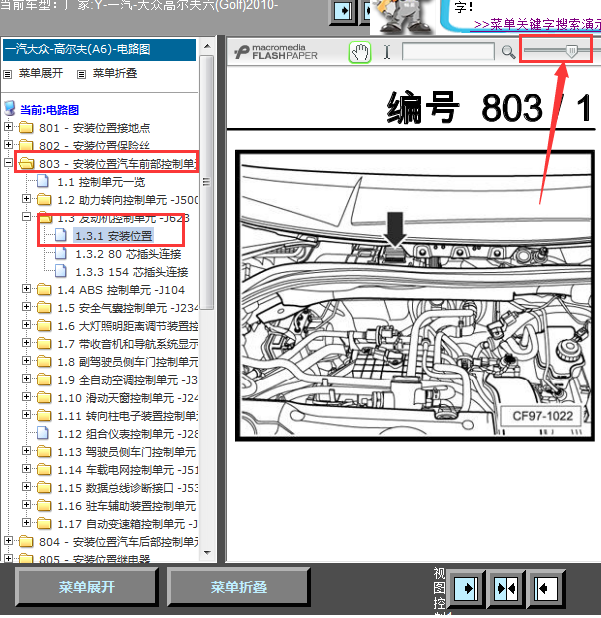Expand the 804 安装位置汽车后部控制单元 node

[x=8, y=541]
